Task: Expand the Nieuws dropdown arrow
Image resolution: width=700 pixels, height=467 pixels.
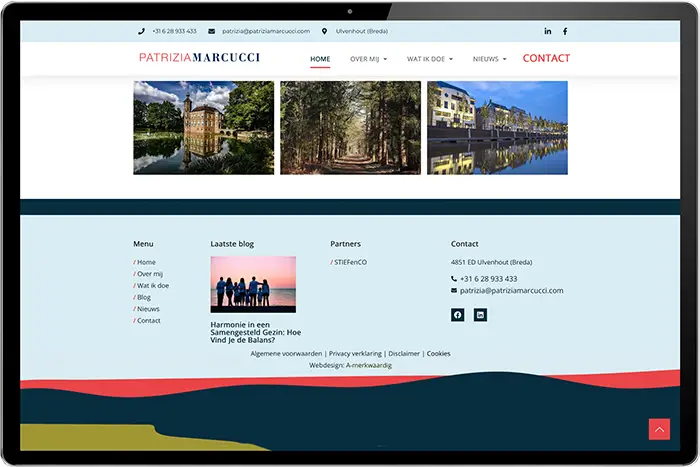Action: [x=504, y=59]
